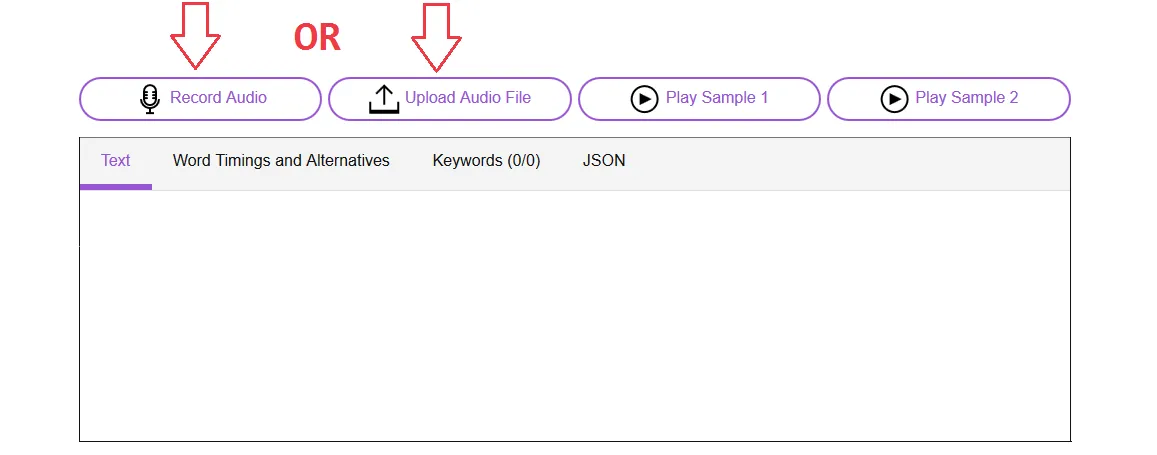Switch to the Text tab
Image resolution: width=1157 pixels, height=455 pixels.
point(116,161)
